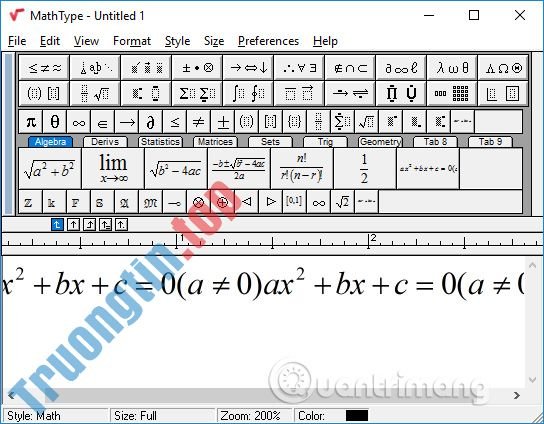The height and width of the screenshot is (424, 544).
Task: Open uppercase Greek letters palette (ΛΩ)
Action: (503, 68)
